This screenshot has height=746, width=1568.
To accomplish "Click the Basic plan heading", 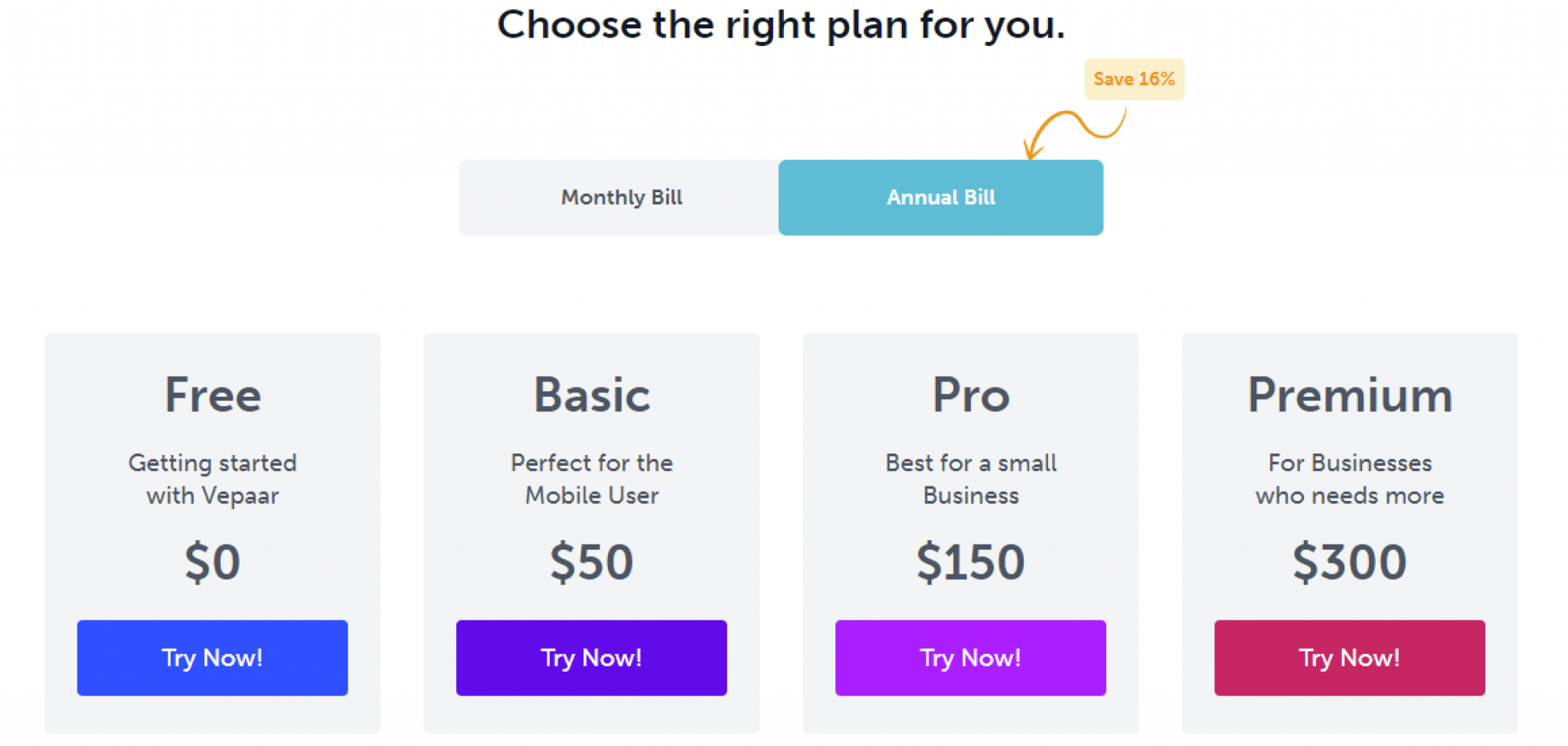I will pos(592,395).
